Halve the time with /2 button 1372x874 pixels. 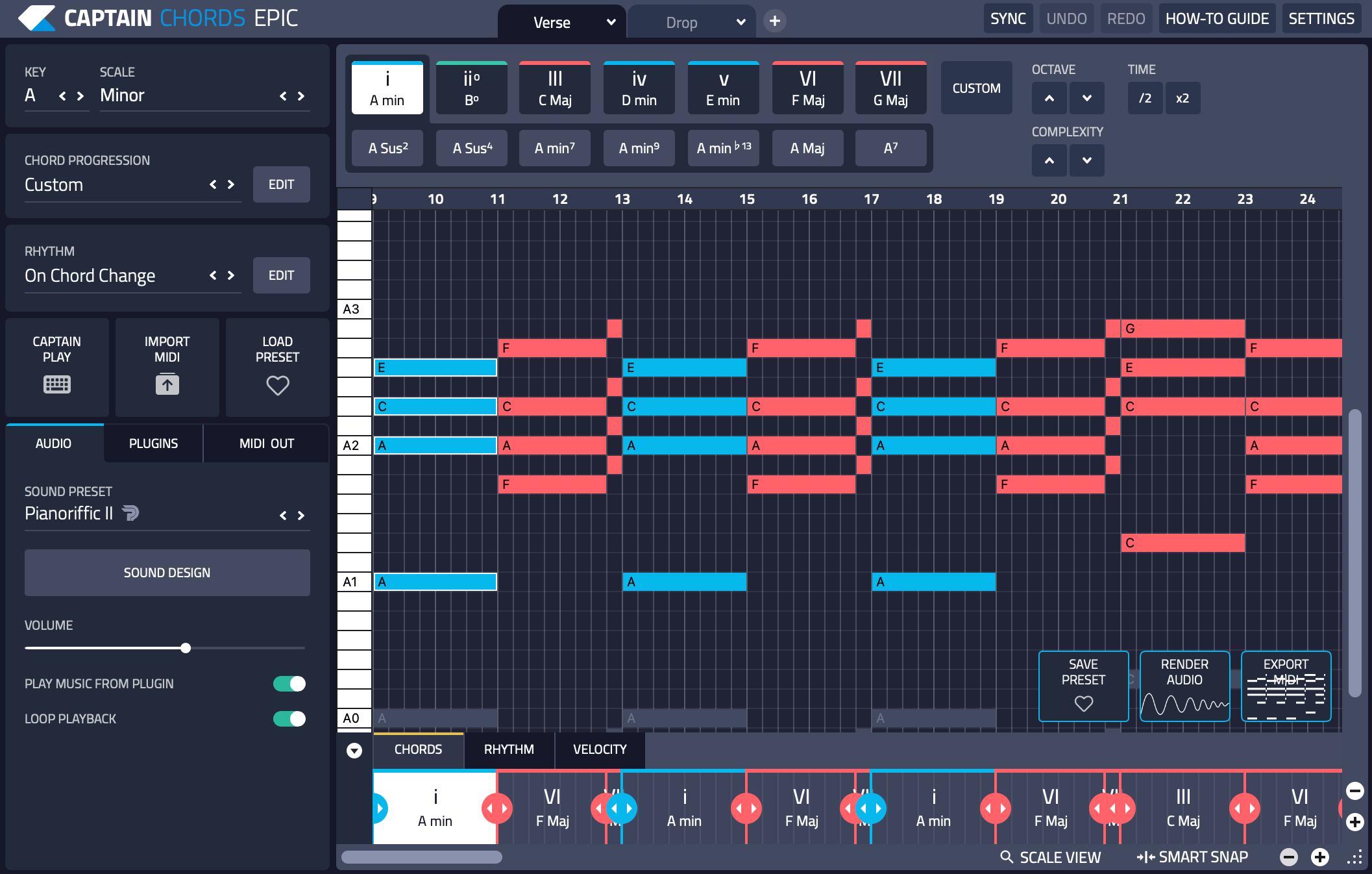coord(1145,98)
